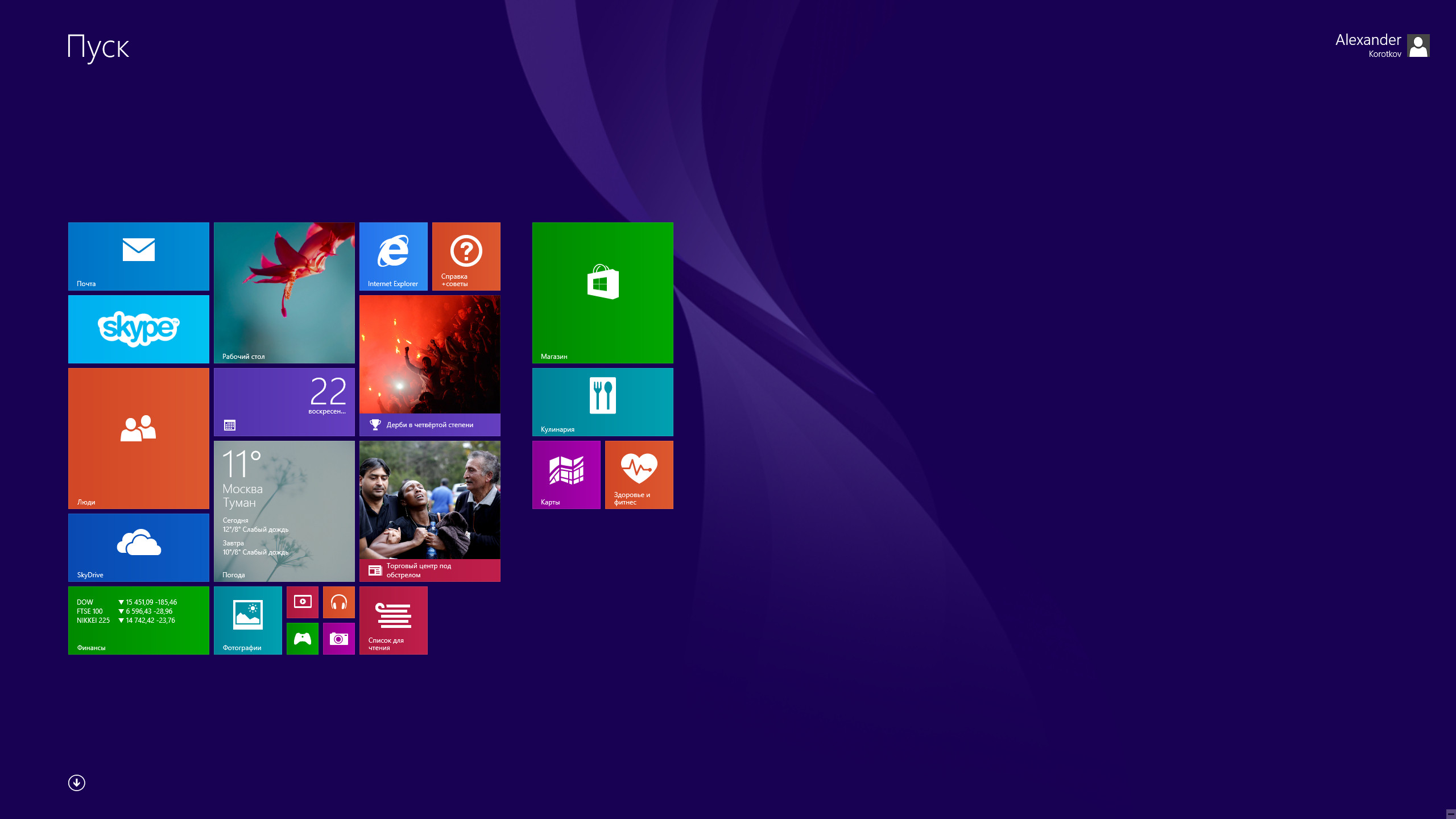Launch the Skype tile
Screen dimensions: 1456x819
point(138,329)
